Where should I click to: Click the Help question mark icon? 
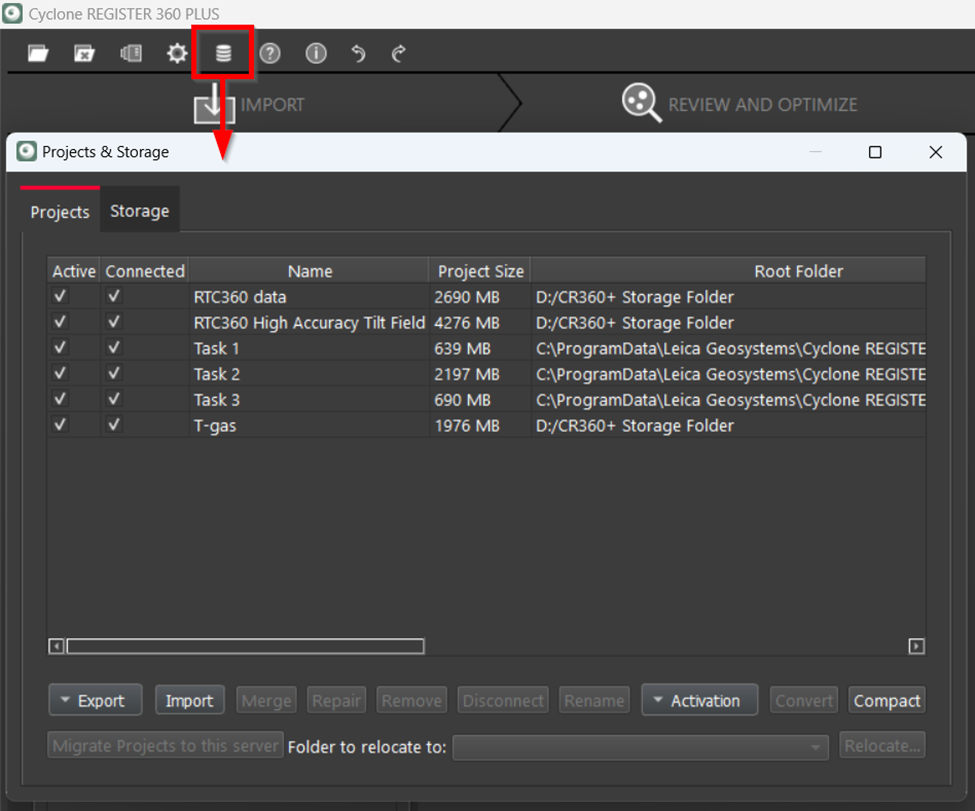[x=270, y=54]
